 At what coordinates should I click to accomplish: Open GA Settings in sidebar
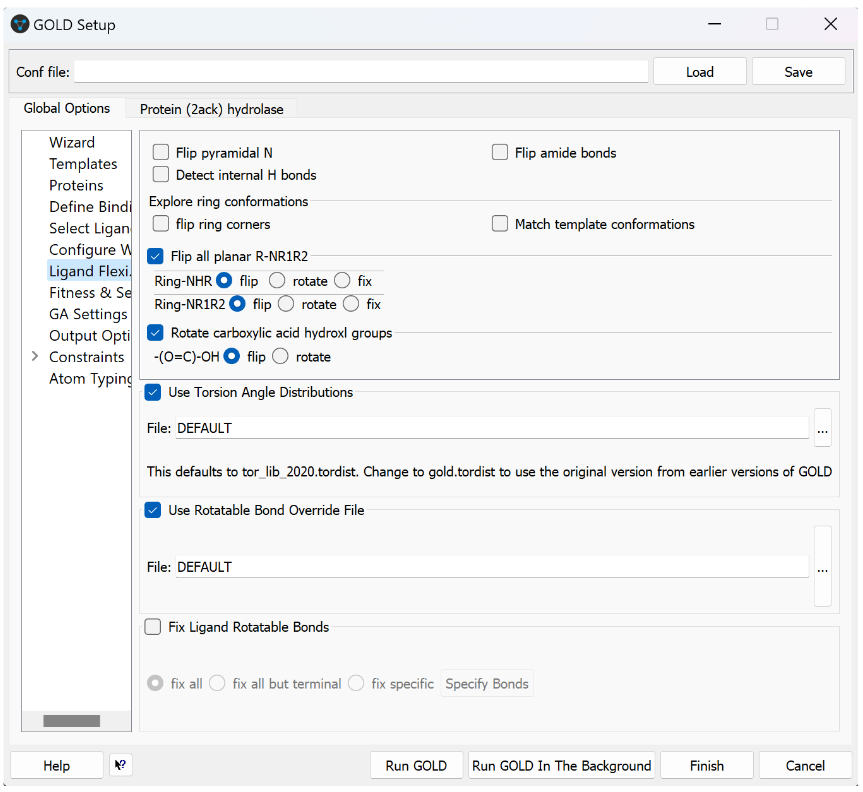[88, 314]
